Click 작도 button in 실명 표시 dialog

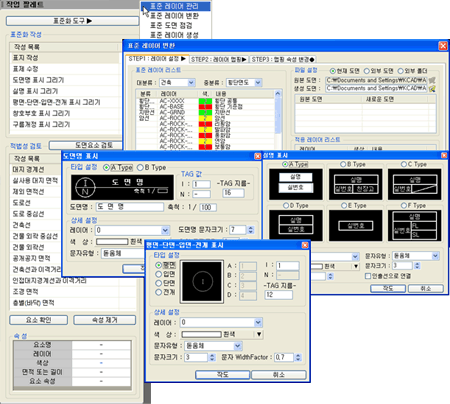click(x=388, y=288)
